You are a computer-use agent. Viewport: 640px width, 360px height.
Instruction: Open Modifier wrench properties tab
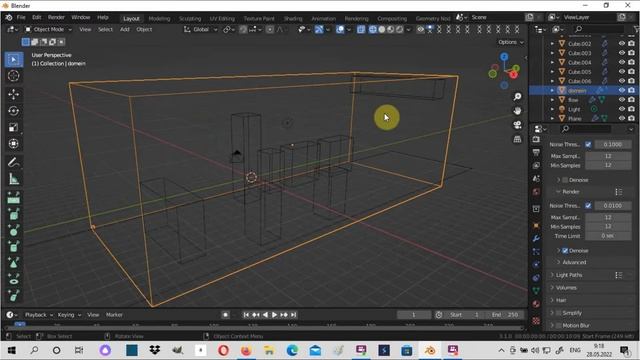pos(536,238)
